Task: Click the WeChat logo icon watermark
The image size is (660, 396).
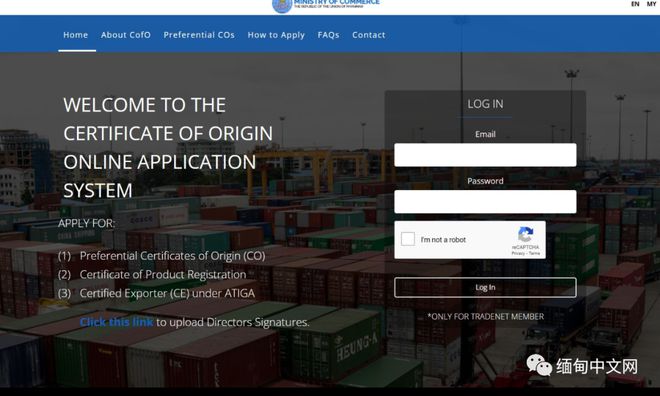Action: pos(539,365)
